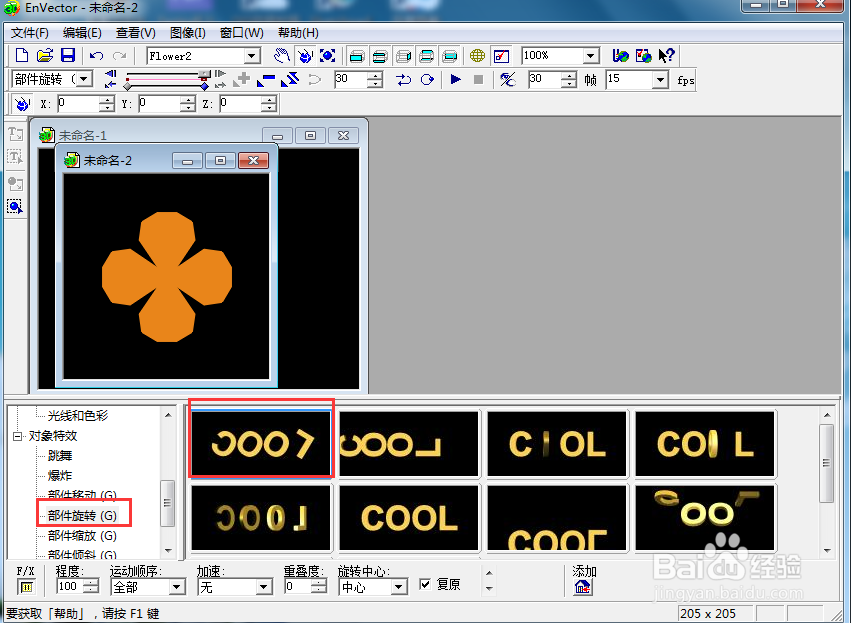Open the 文件(F) menu
Viewport: 851px width, 623px height.
click(30, 33)
